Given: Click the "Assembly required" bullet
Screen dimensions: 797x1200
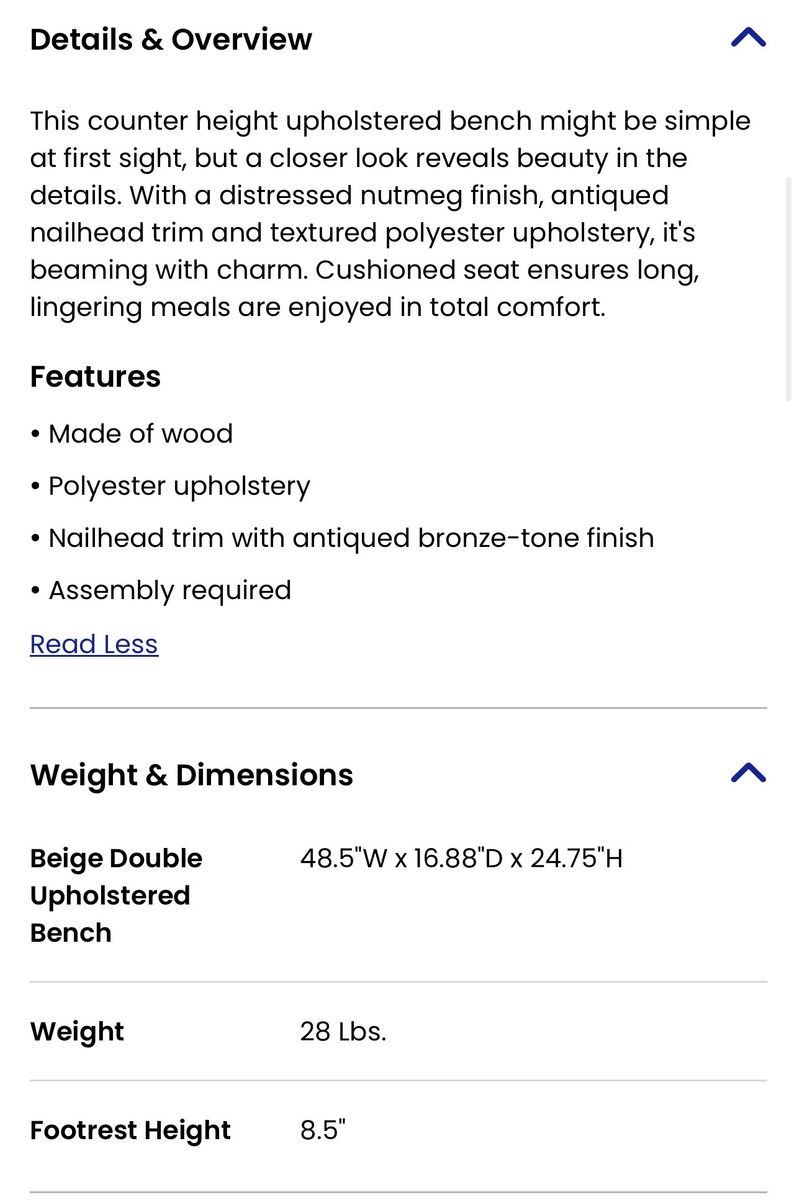Looking at the screenshot, I should pyautogui.click(x=169, y=590).
